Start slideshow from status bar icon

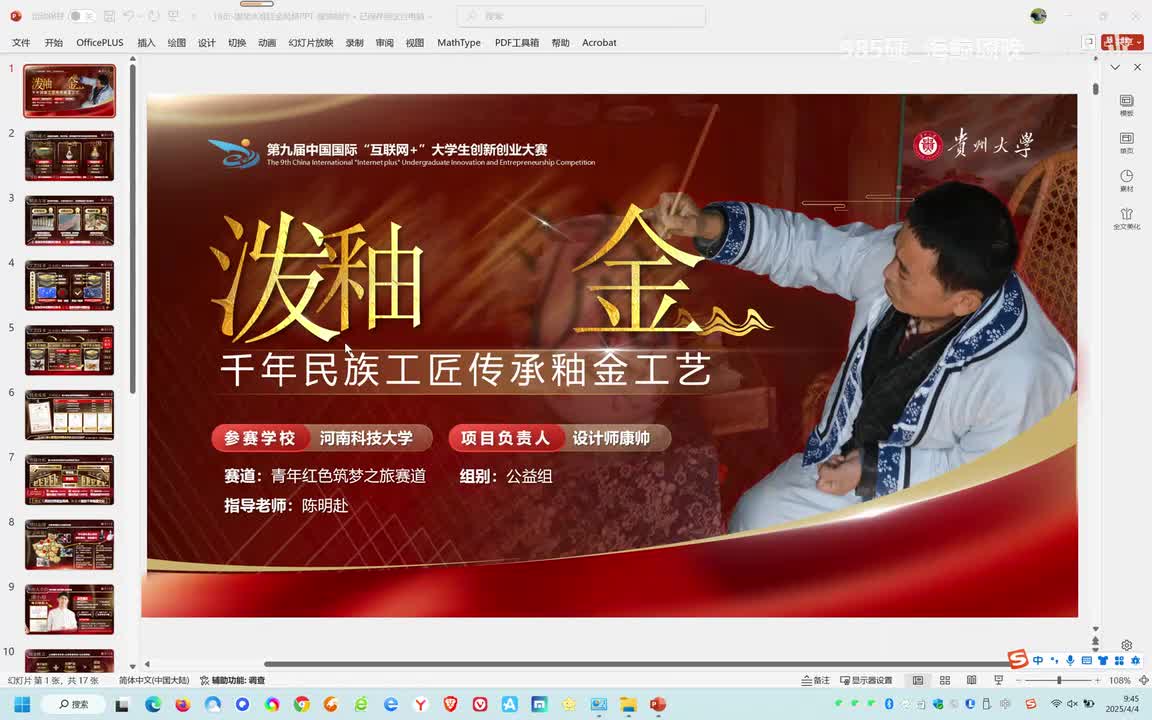click(x=998, y=680)
